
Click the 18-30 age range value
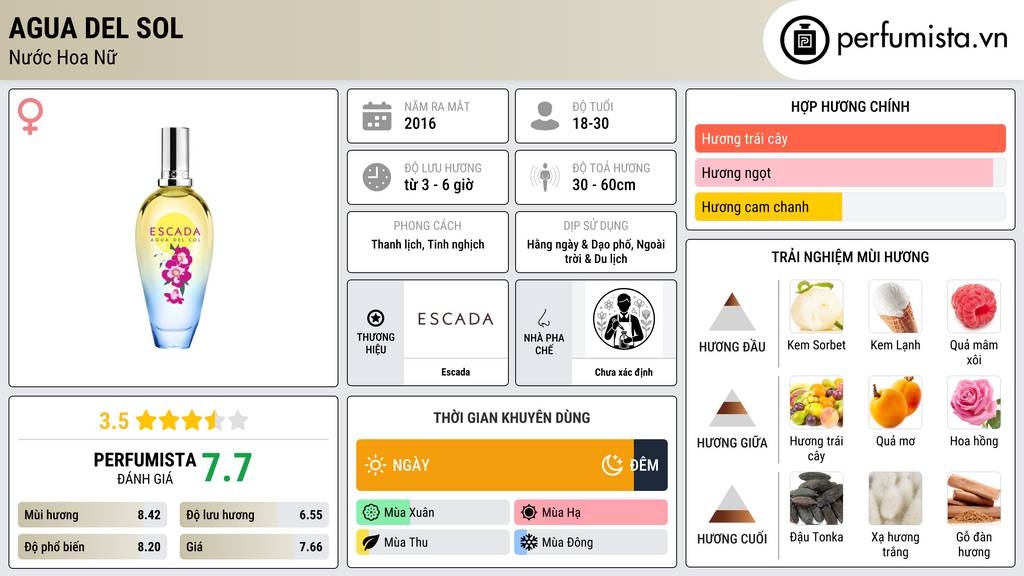tap(590, 123)
